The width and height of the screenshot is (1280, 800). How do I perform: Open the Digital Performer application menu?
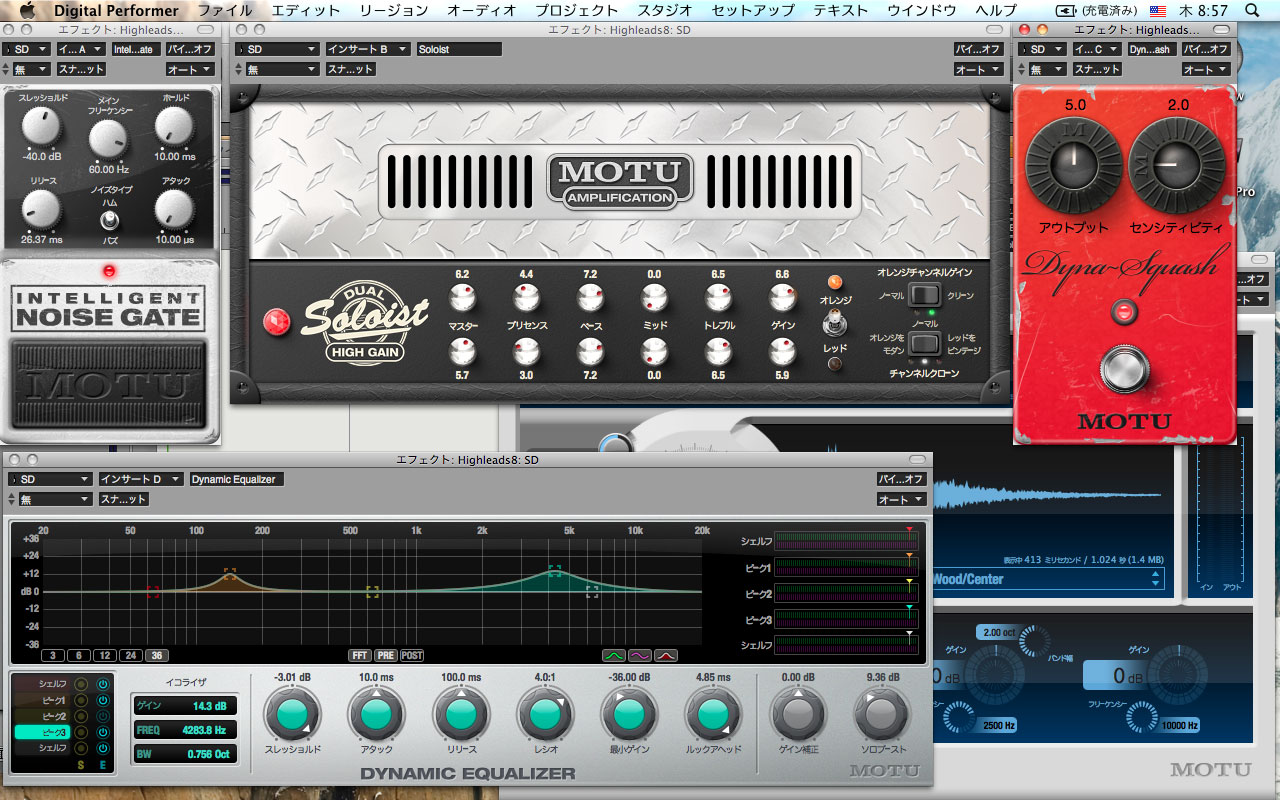click(x=117, y=10)
